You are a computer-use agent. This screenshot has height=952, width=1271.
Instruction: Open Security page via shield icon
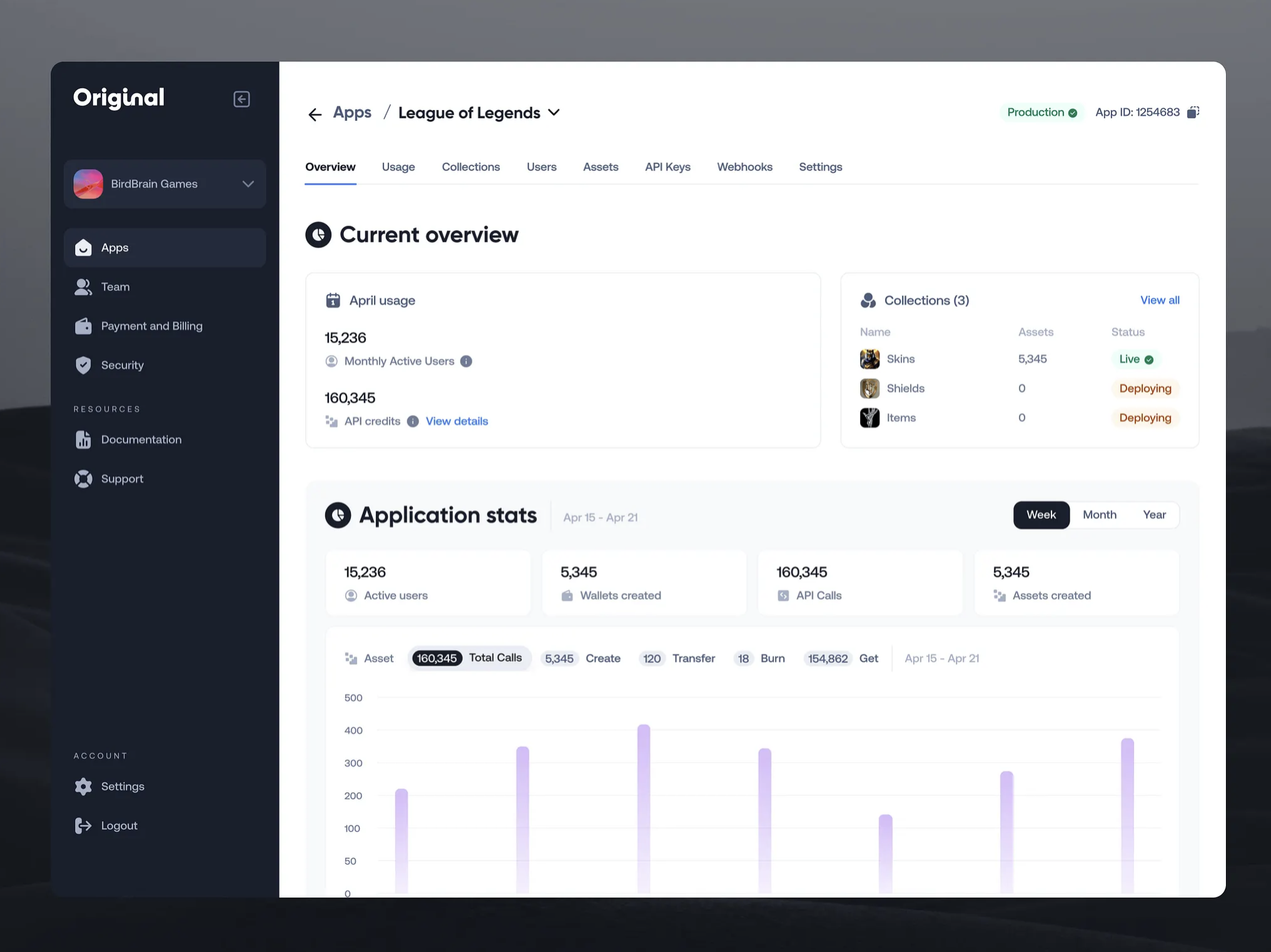pos(83,365)
